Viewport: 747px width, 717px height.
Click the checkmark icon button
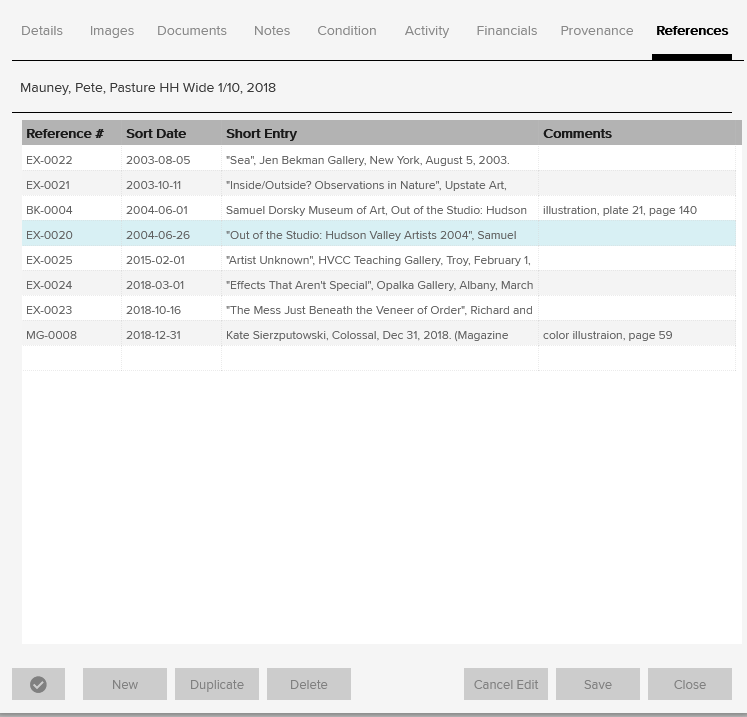click(x=39, y=684)
